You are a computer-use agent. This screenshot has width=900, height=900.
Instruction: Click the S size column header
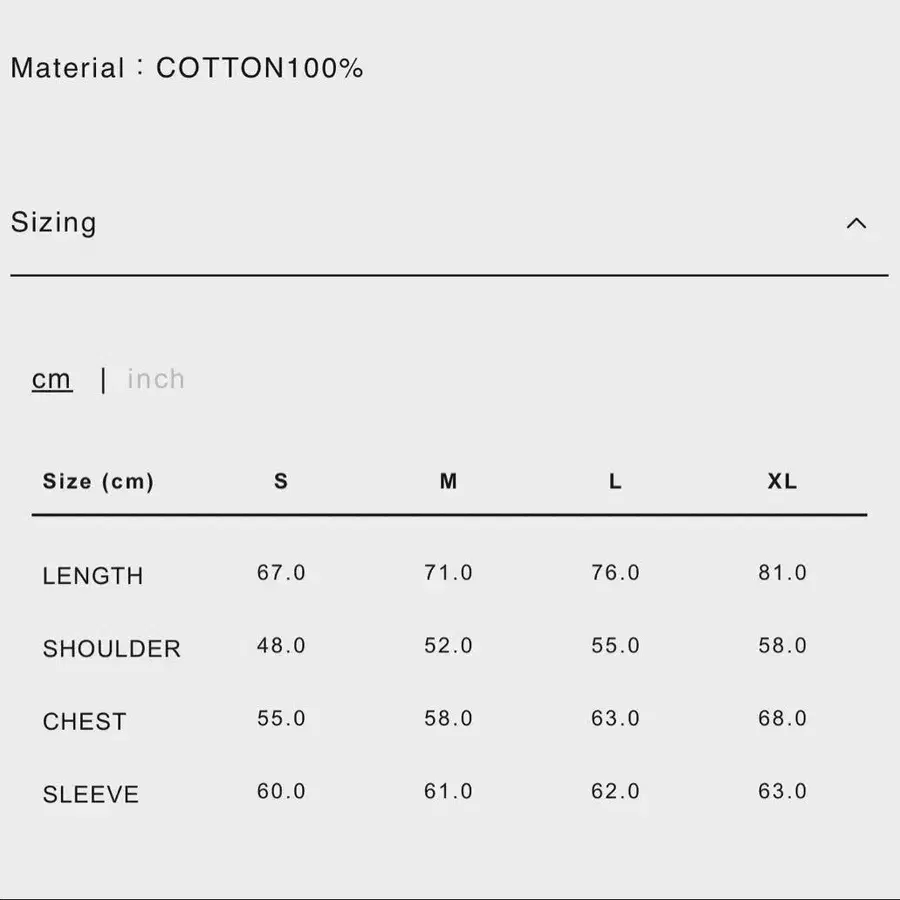pos(281,481)
